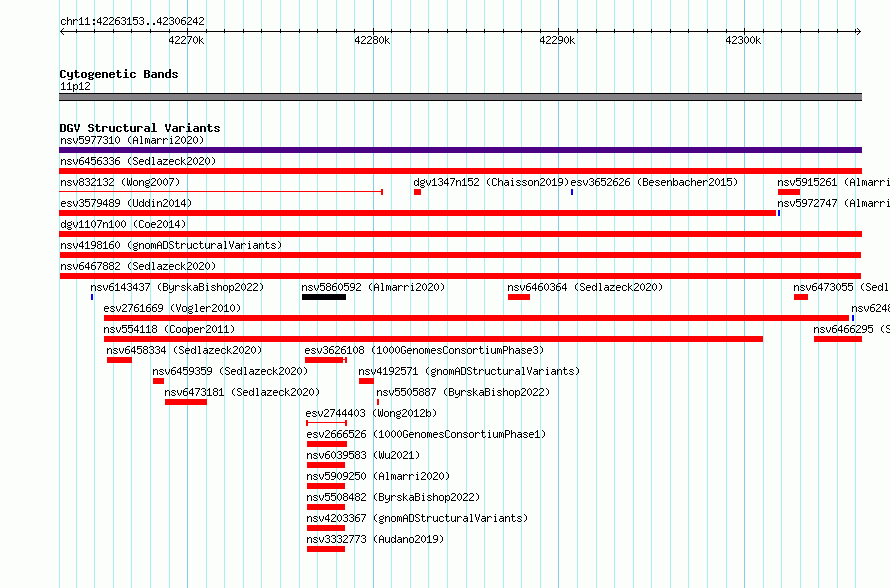Click the nsv5977310 (Almarri2020) variant label
This screenshot has width=890, height=588.
(132, 140)
